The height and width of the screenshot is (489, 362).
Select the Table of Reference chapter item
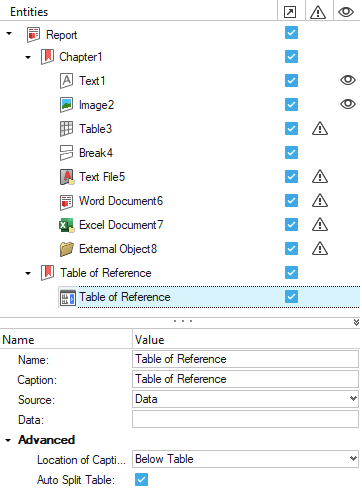tap(105, 273)
